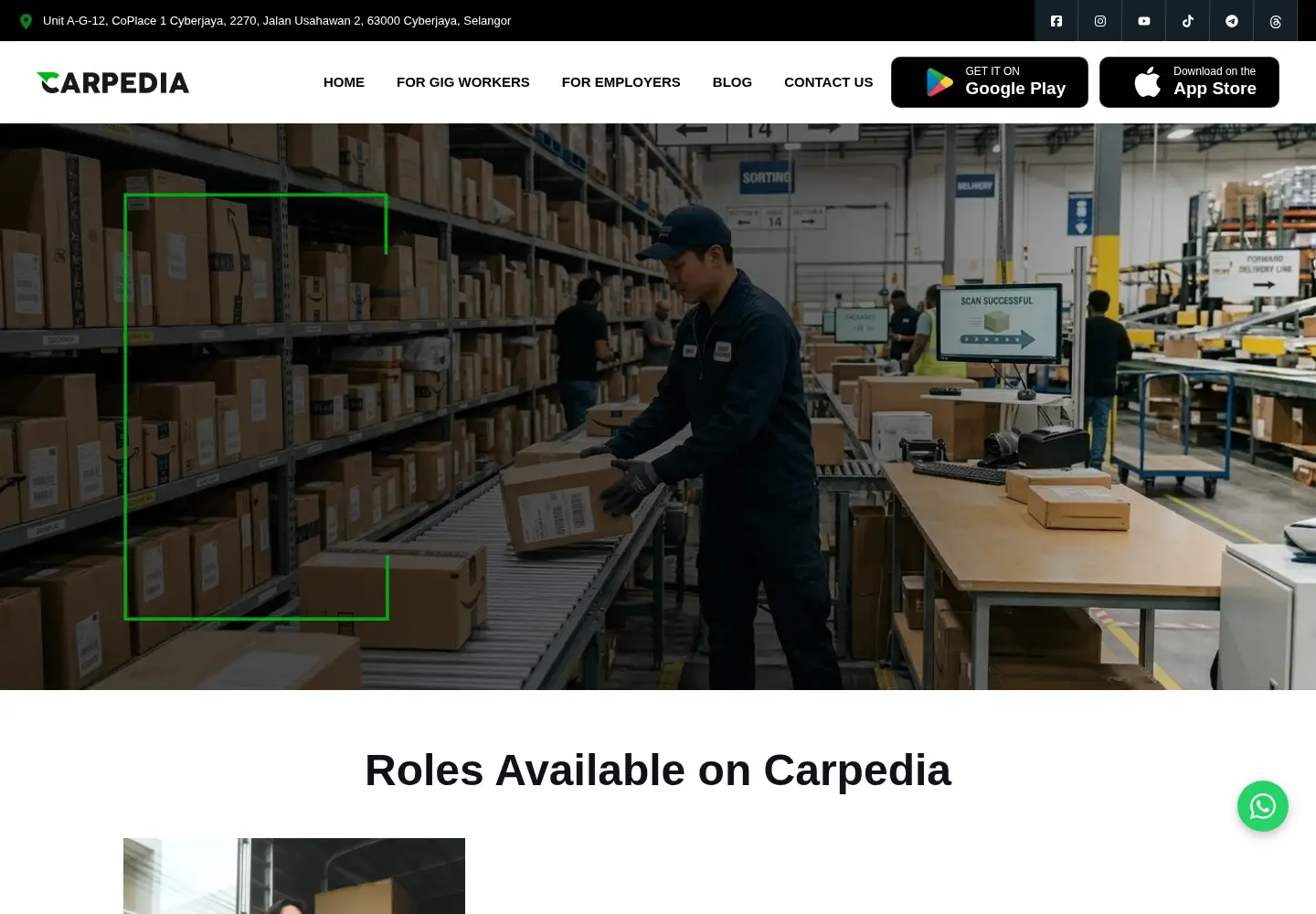Open the YouTube social icon

click(x=1144, y=21)
